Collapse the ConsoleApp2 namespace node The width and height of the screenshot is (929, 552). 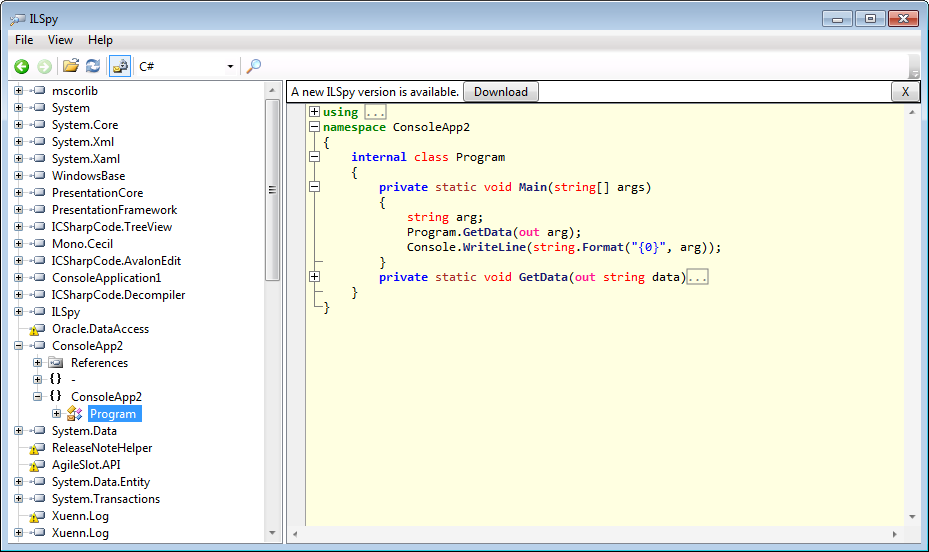pyautogui.click(x=37, y=396)
